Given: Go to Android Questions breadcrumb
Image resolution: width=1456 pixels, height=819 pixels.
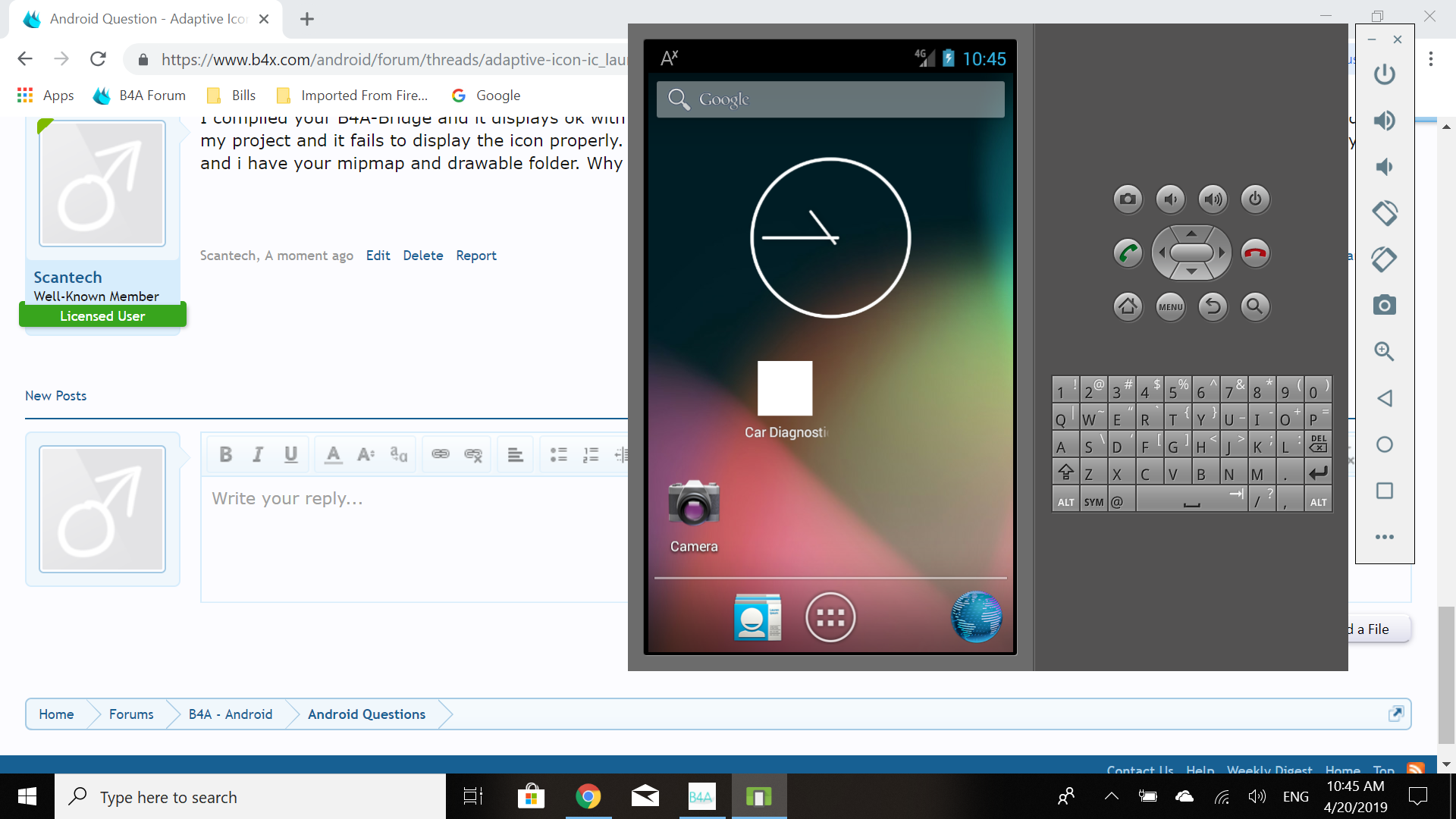Looking at the screenshot, I should click(366, 714).
